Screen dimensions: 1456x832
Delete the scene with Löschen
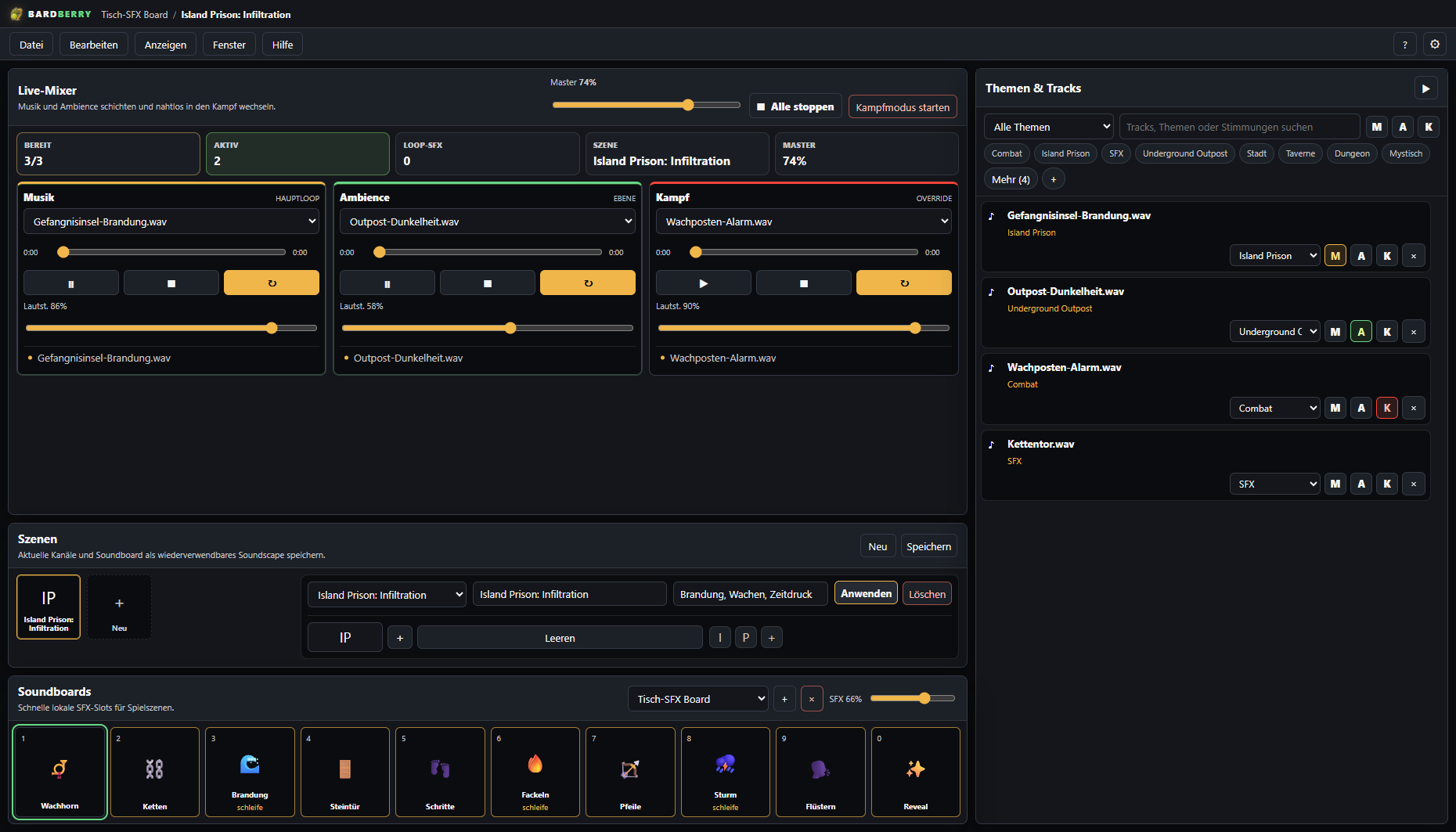click(928, 594)
